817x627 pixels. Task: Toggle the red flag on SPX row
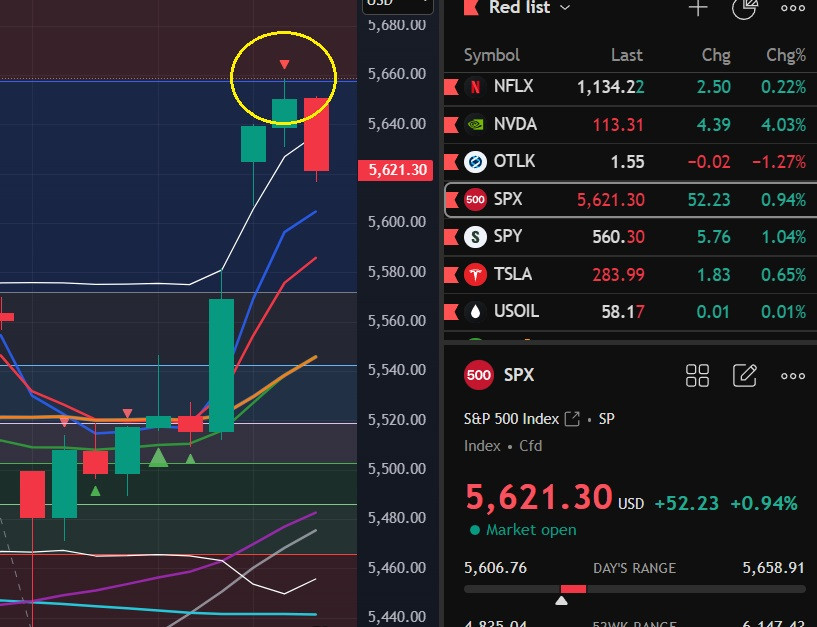(452, 200)
